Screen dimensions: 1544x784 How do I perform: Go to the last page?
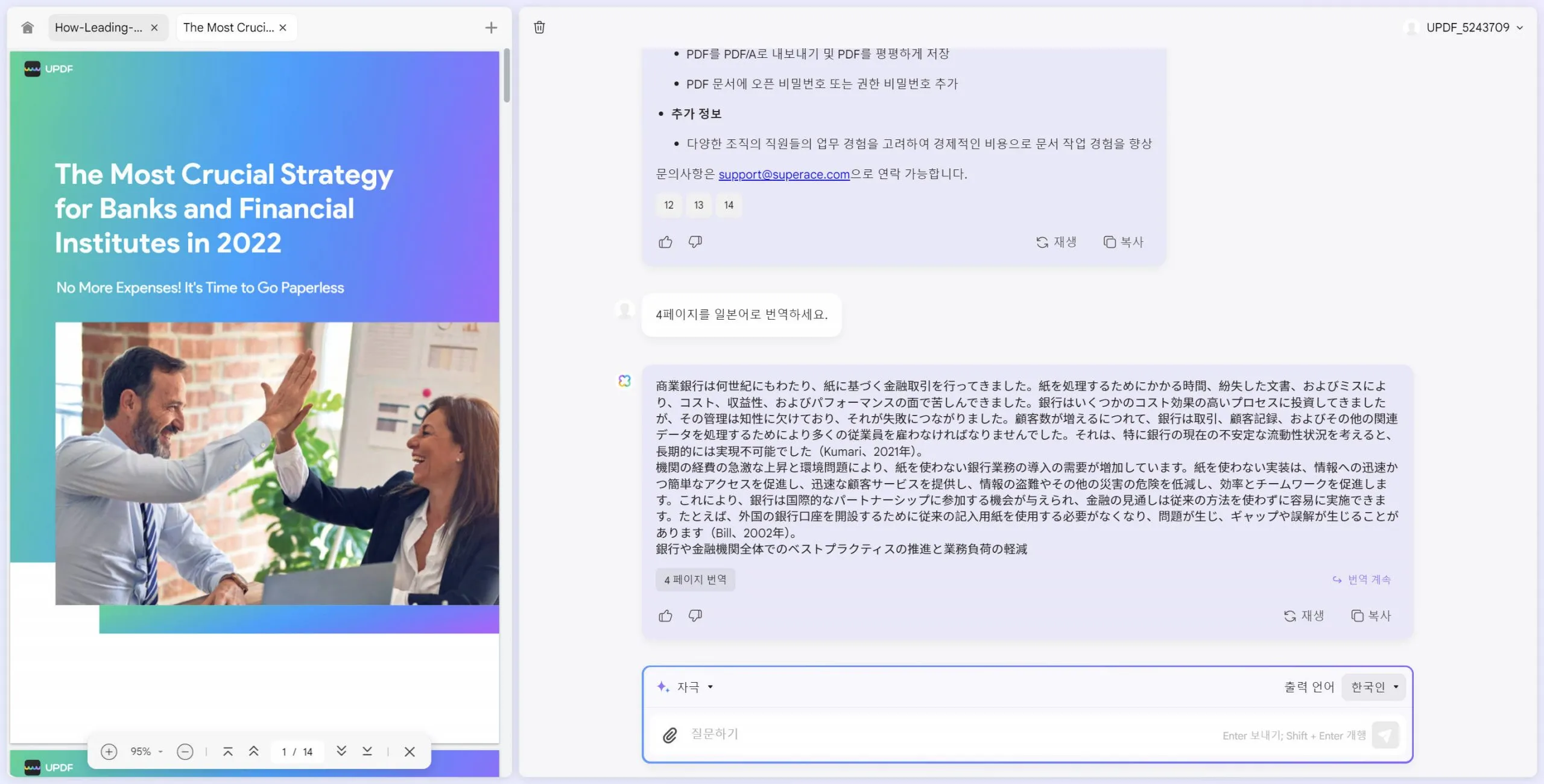(367, 751)
